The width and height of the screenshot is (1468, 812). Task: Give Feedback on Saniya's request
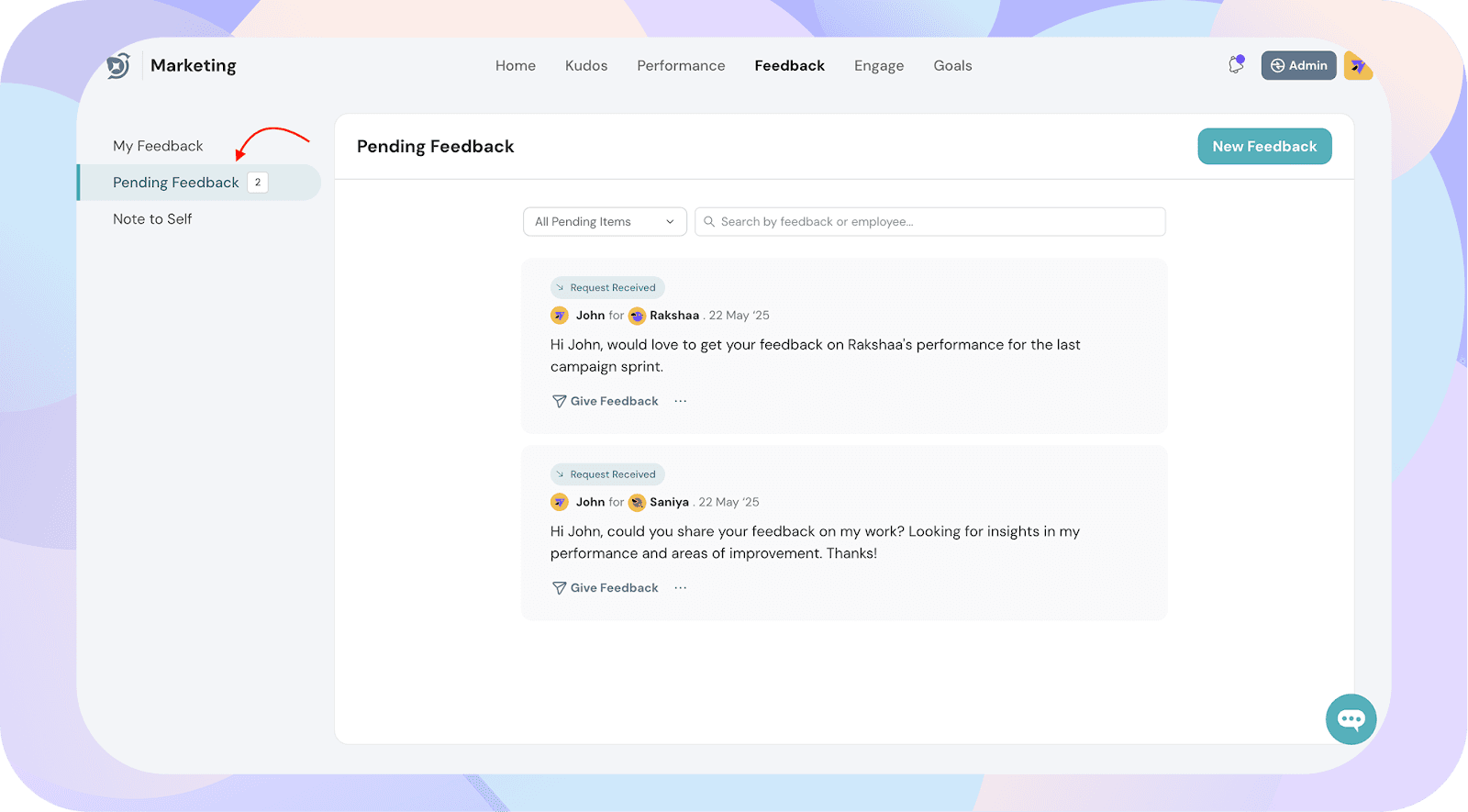coord(606,588)
